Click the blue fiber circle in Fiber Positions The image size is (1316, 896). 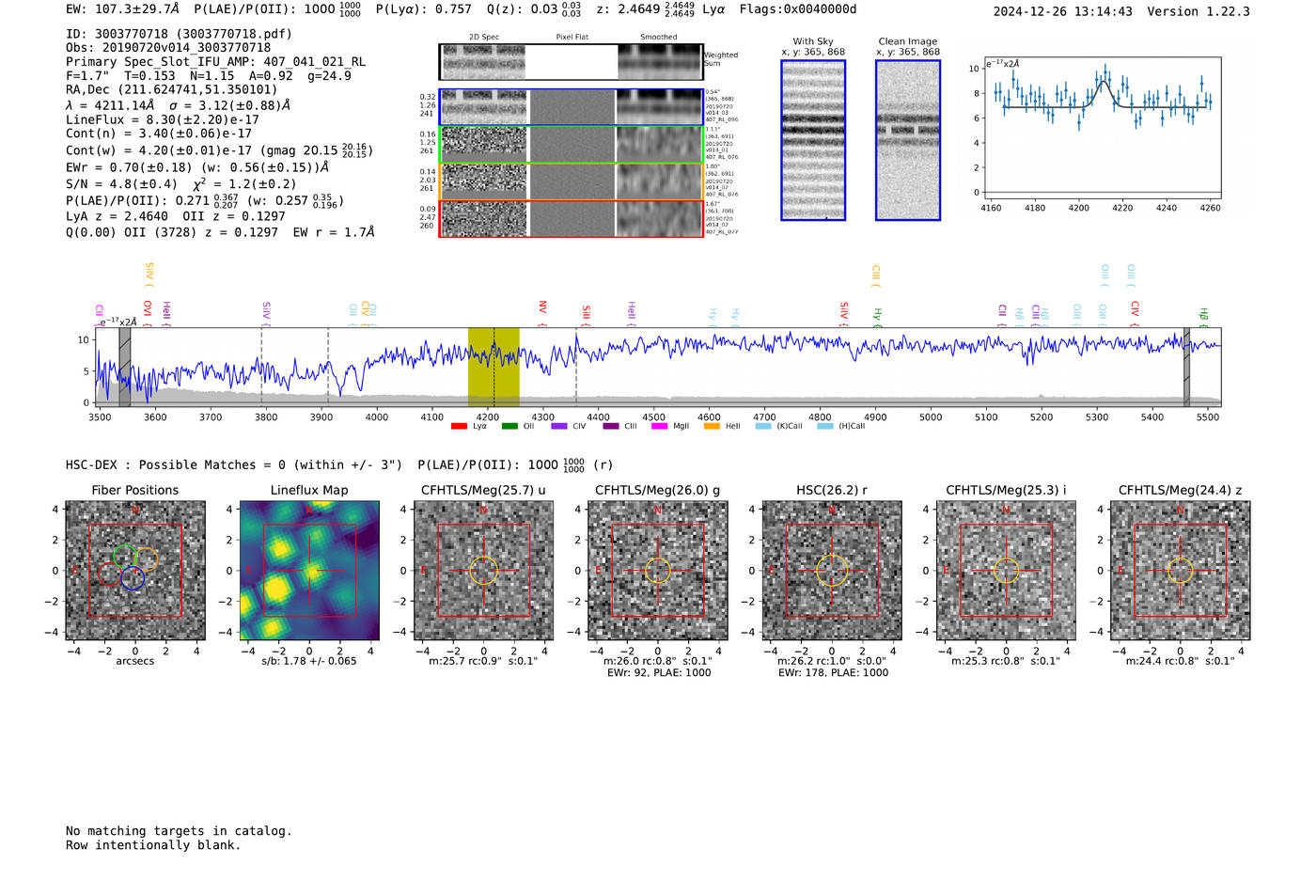[133, 578]
